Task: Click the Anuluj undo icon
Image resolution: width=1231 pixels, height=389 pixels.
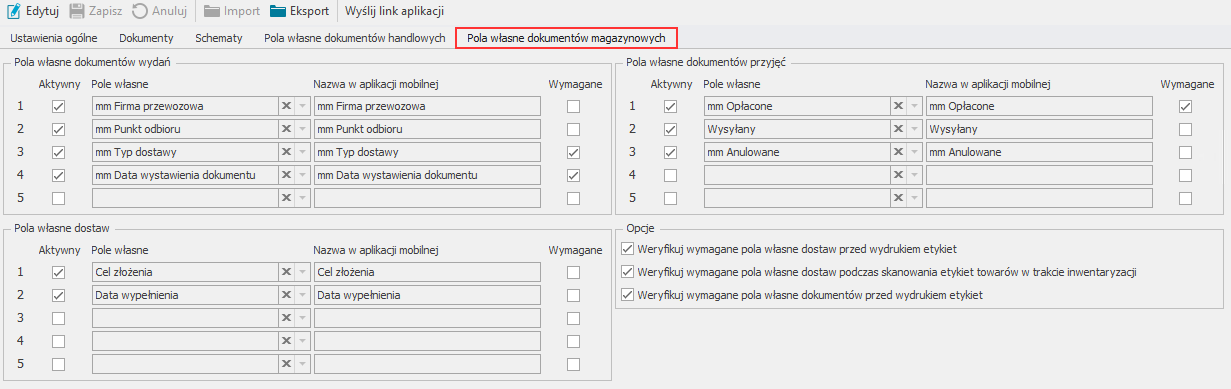Action: 140,12
